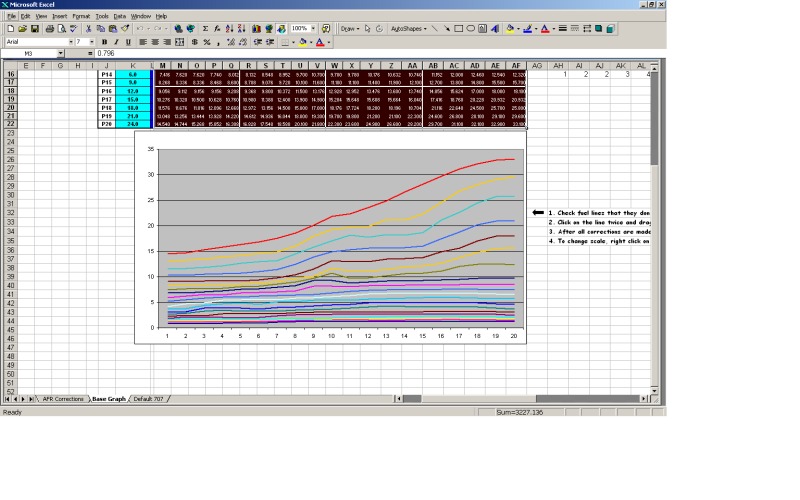Choose the Select Objects pointer tool
Viewport: 800px width, 500px height.
(x=367, y=29)
